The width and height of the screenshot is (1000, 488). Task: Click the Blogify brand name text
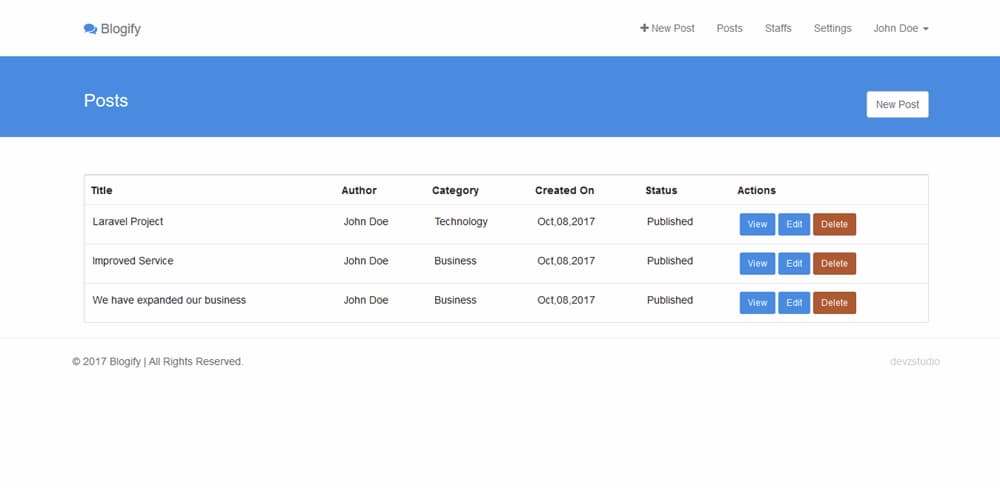pyautogui.click(x=121, y=29)
